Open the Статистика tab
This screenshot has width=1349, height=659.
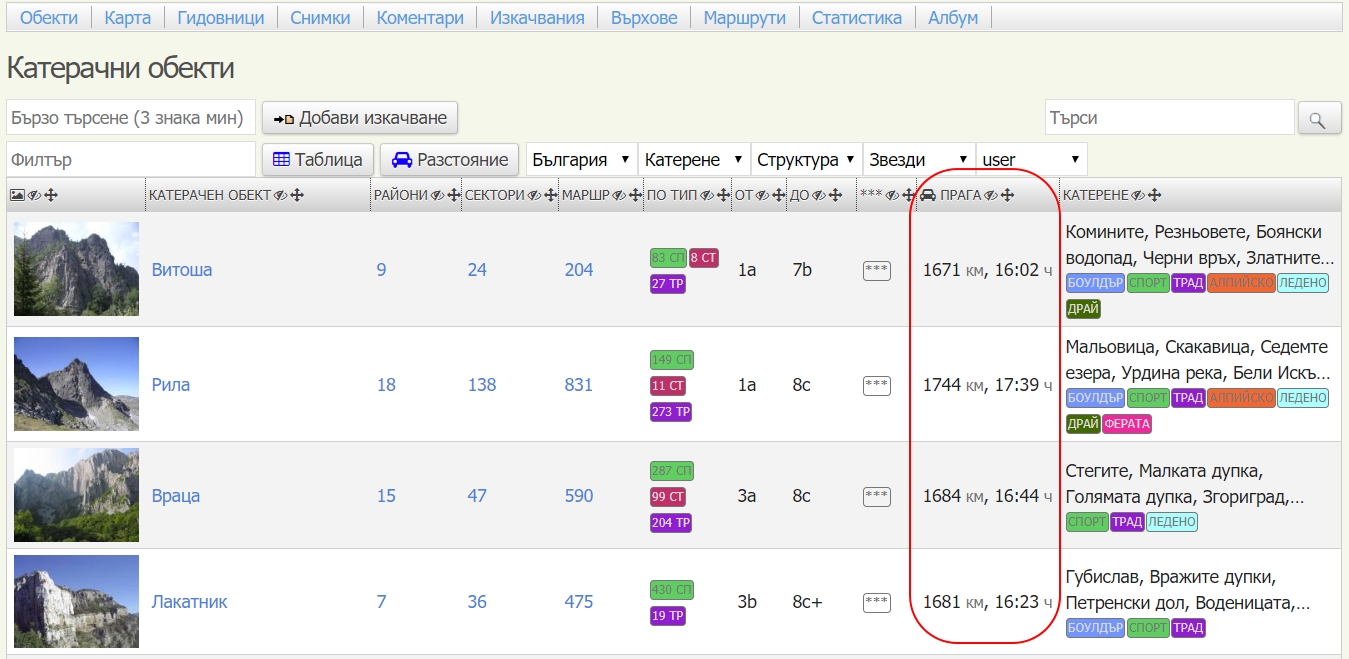click(x=856, y=18)
